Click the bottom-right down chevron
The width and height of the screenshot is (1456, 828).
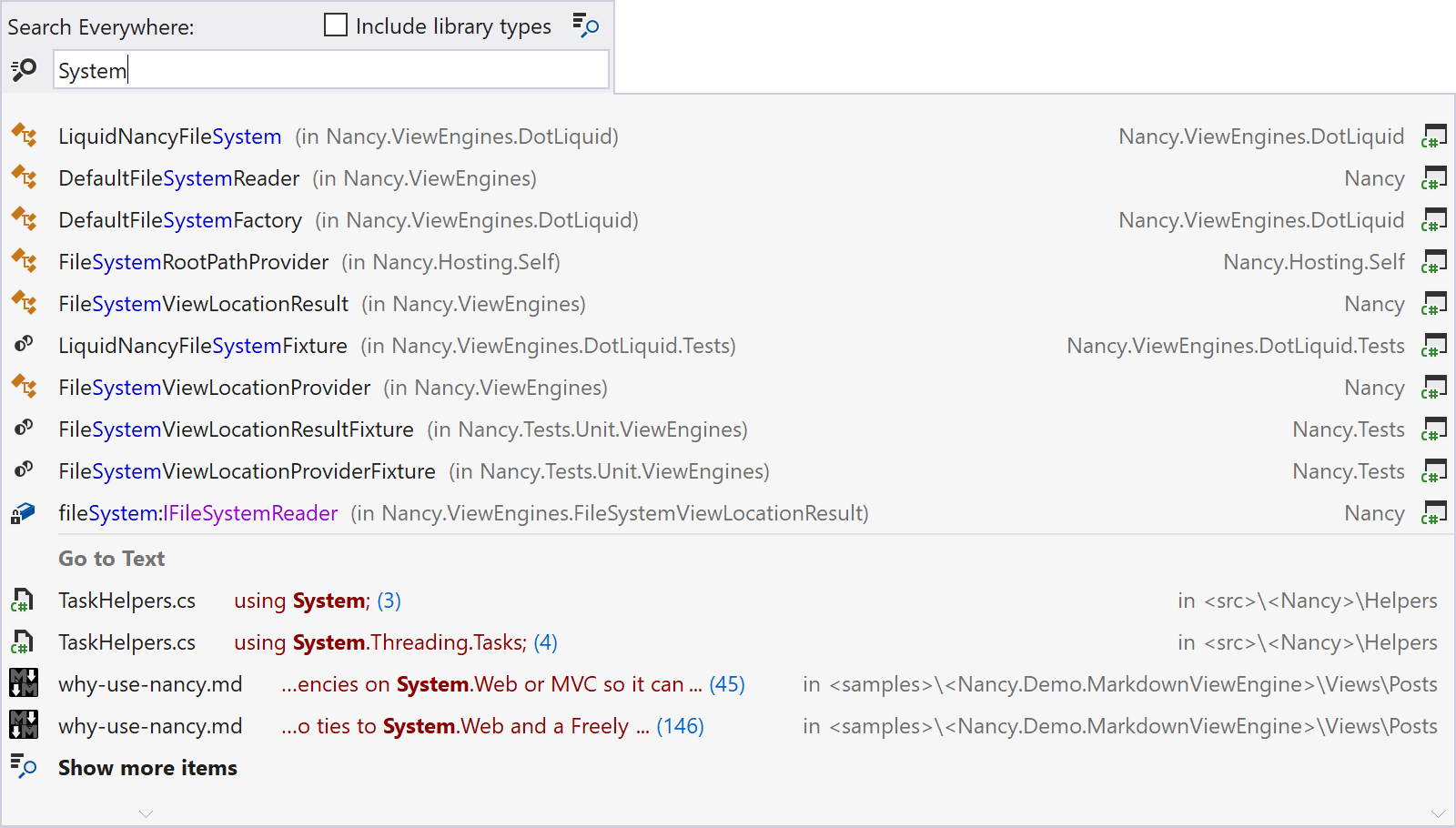tap(1438, 813)
